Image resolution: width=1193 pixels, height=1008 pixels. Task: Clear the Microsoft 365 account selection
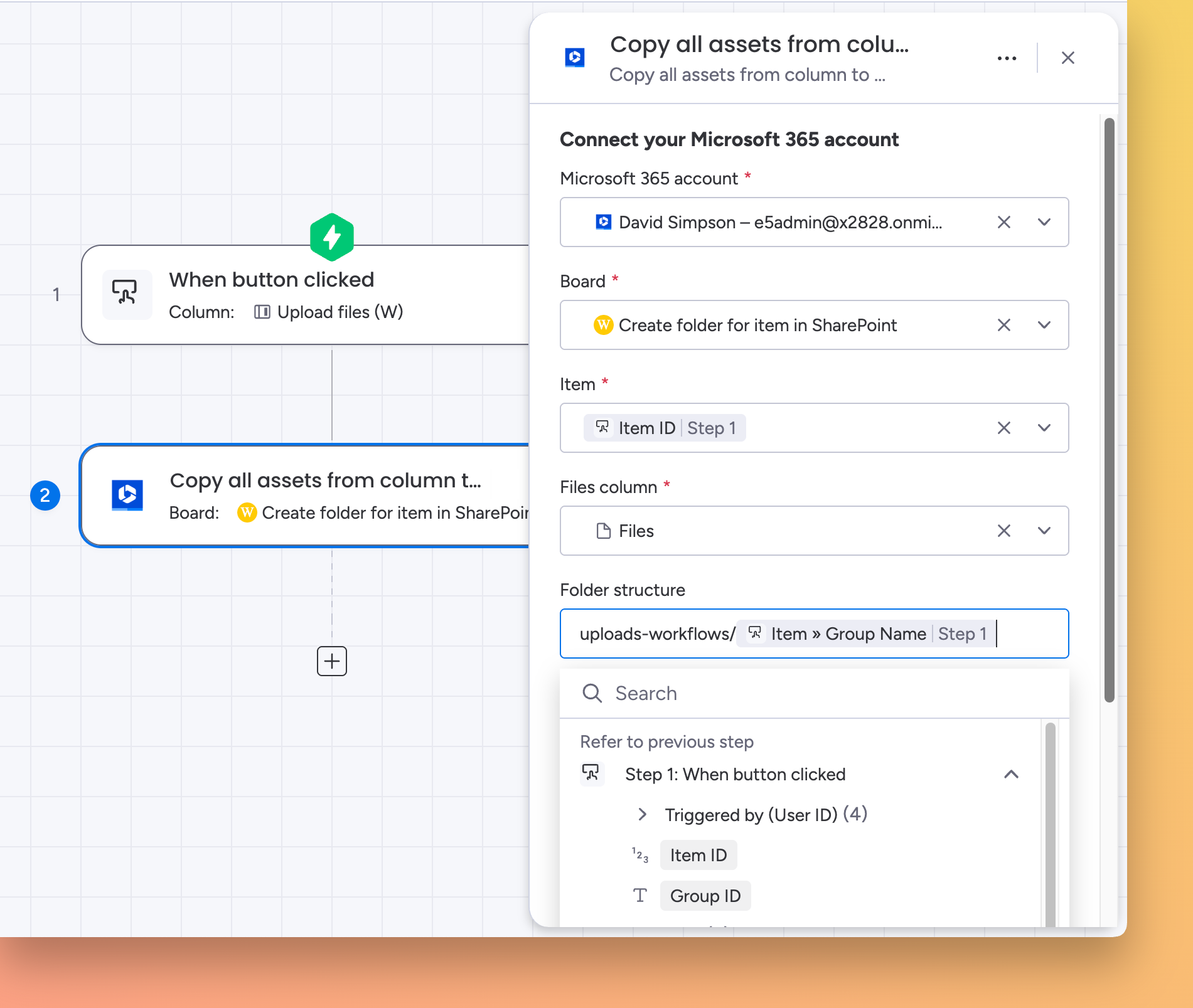[1003, 222]
